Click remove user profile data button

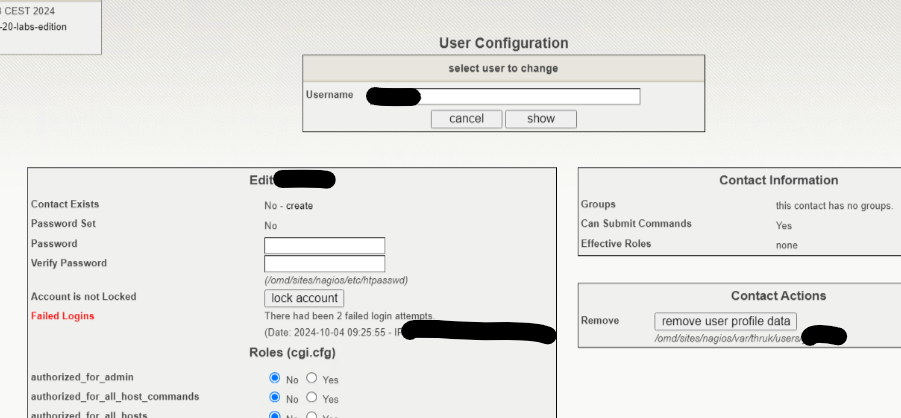click(x=725, y=321)
